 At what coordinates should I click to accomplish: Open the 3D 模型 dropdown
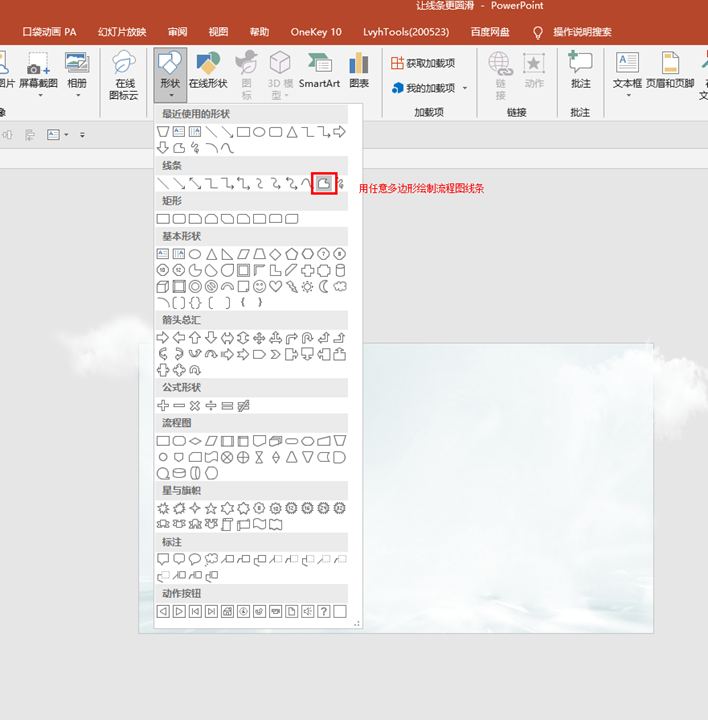click(280, 75)
